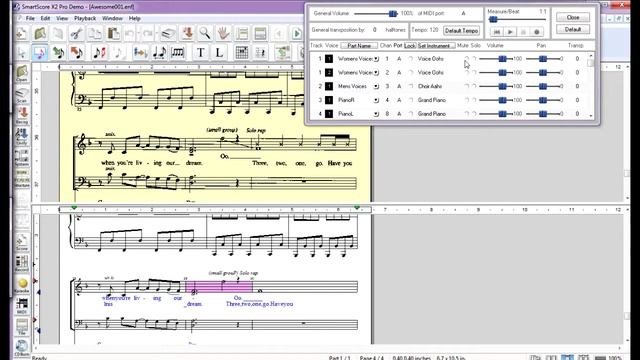Click the mixer track list scroll-down arrow
Image resolution: width=640 pixels, height=360 pixels.
(591, 116)
